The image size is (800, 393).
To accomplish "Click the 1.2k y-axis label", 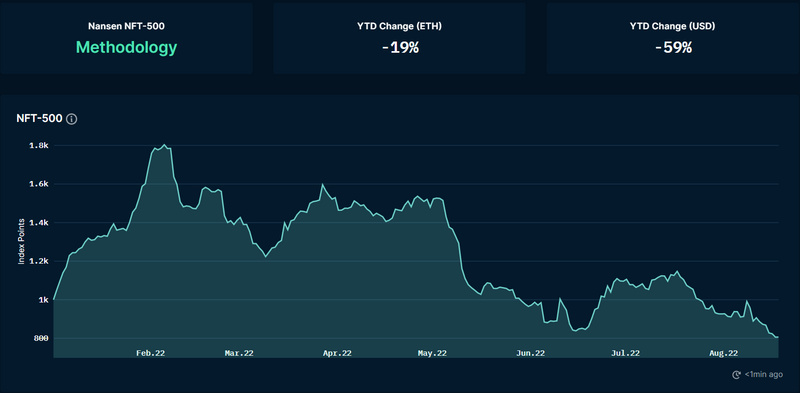I will click(x=40, y=261).
